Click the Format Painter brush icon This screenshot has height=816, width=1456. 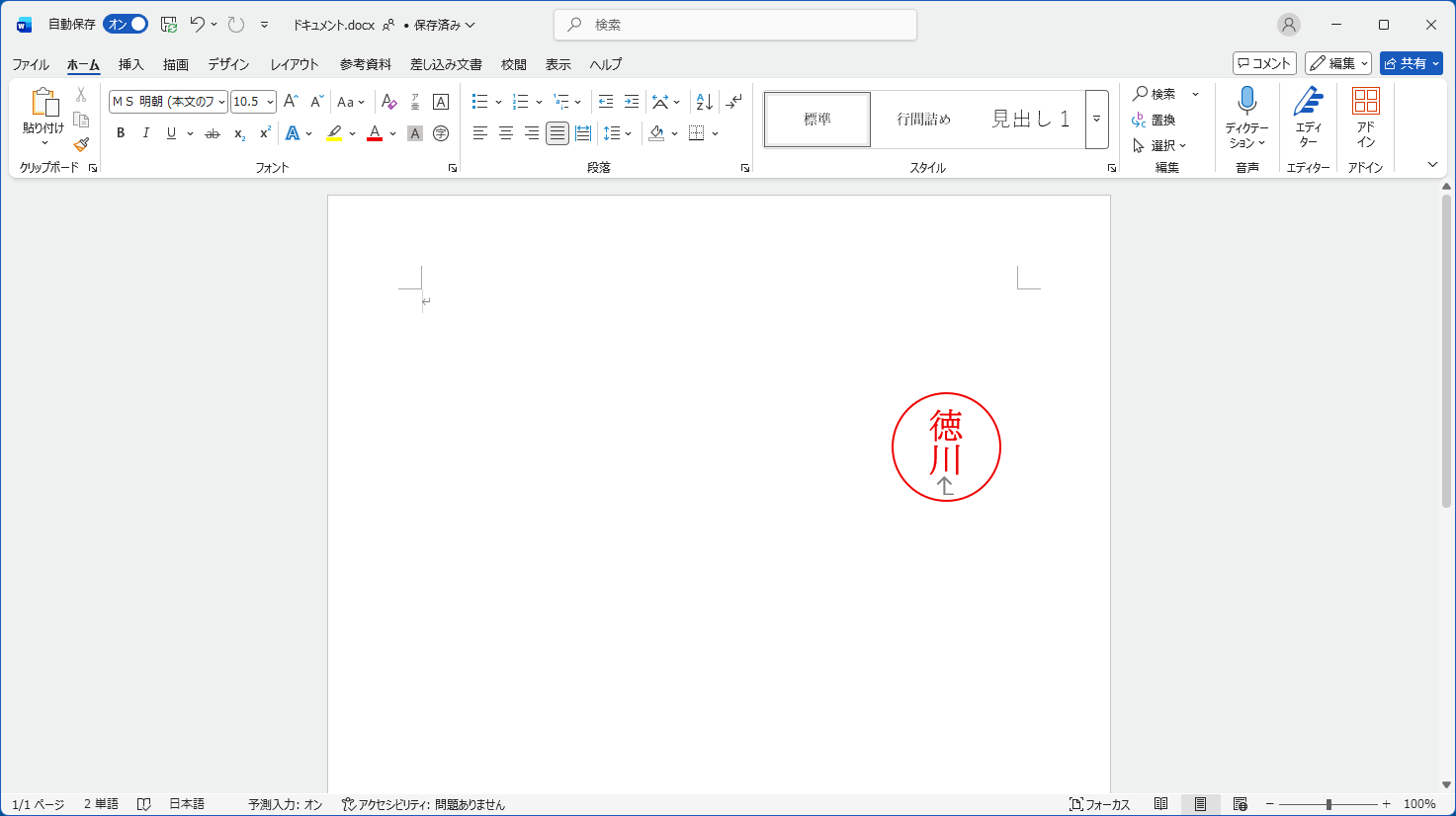pos(81,144)
